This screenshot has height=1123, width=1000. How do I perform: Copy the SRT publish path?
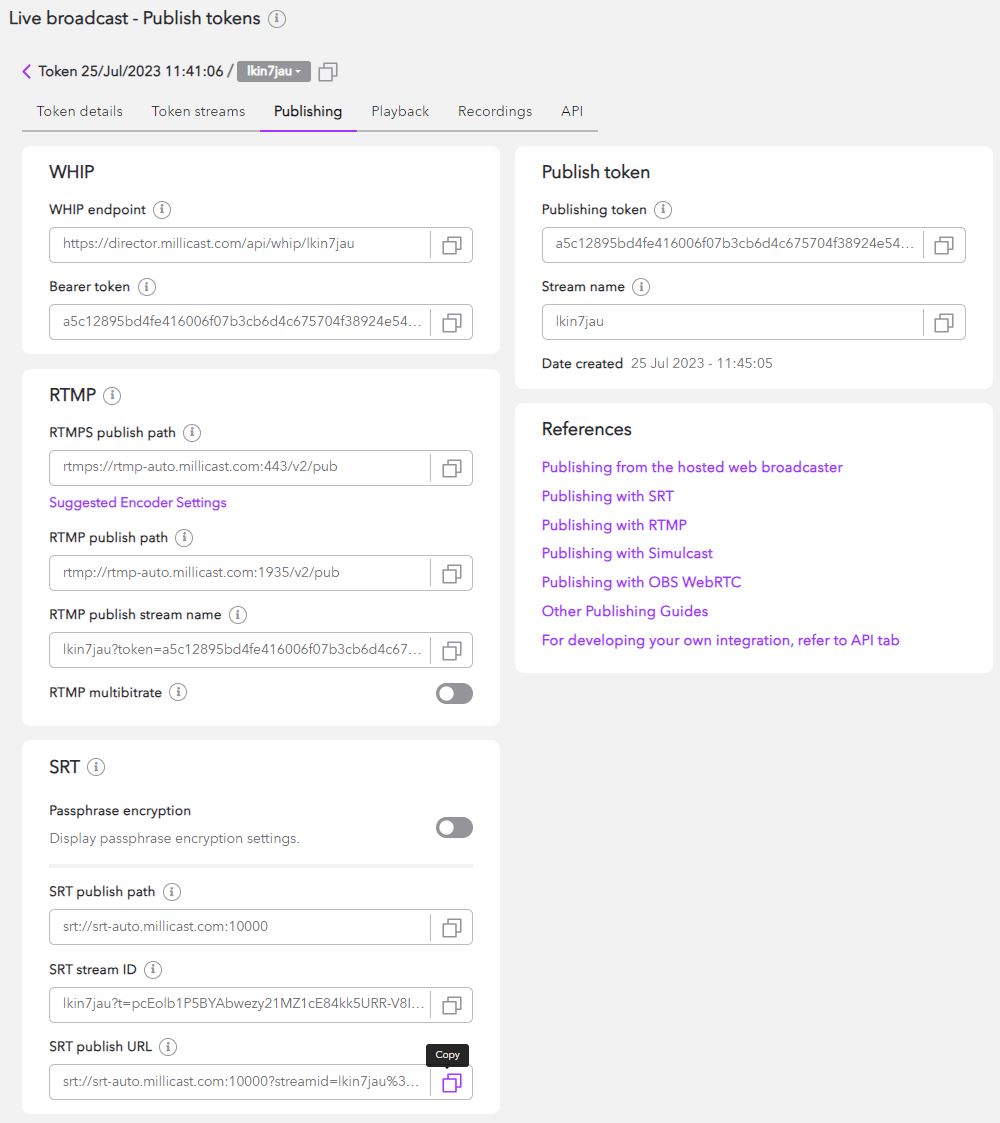(x=451, y=927)
